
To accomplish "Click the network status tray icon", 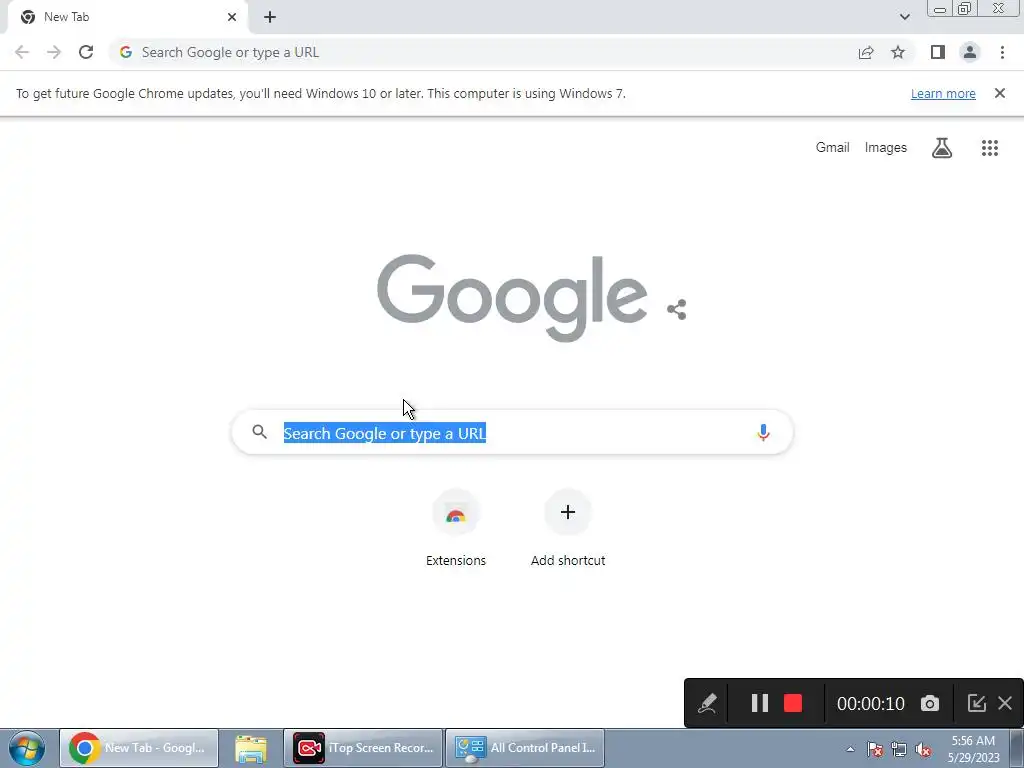I will click(x=899, y=750).
